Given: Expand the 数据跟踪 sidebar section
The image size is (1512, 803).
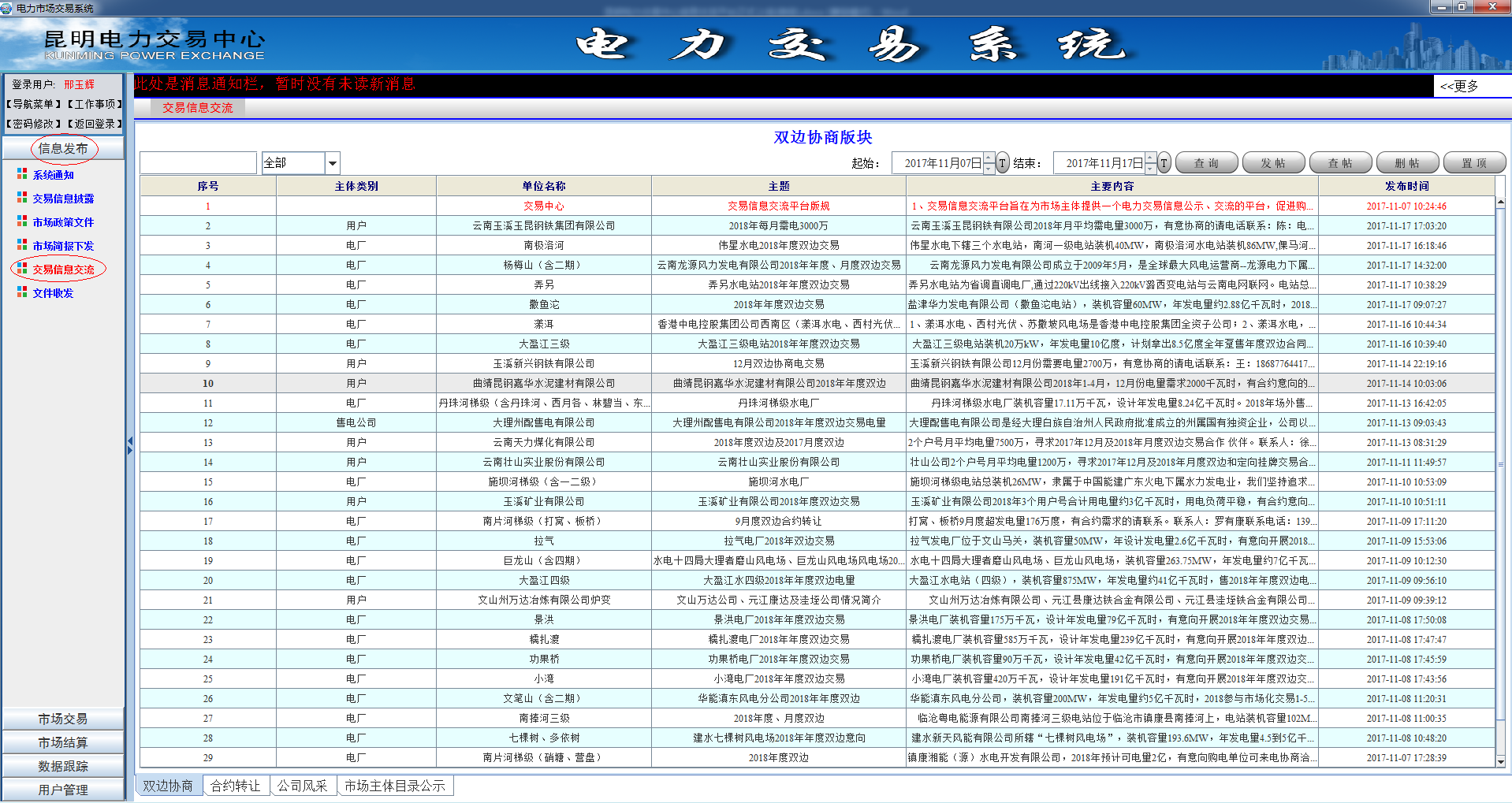Looking at the screenshot, I should point(63,766).
